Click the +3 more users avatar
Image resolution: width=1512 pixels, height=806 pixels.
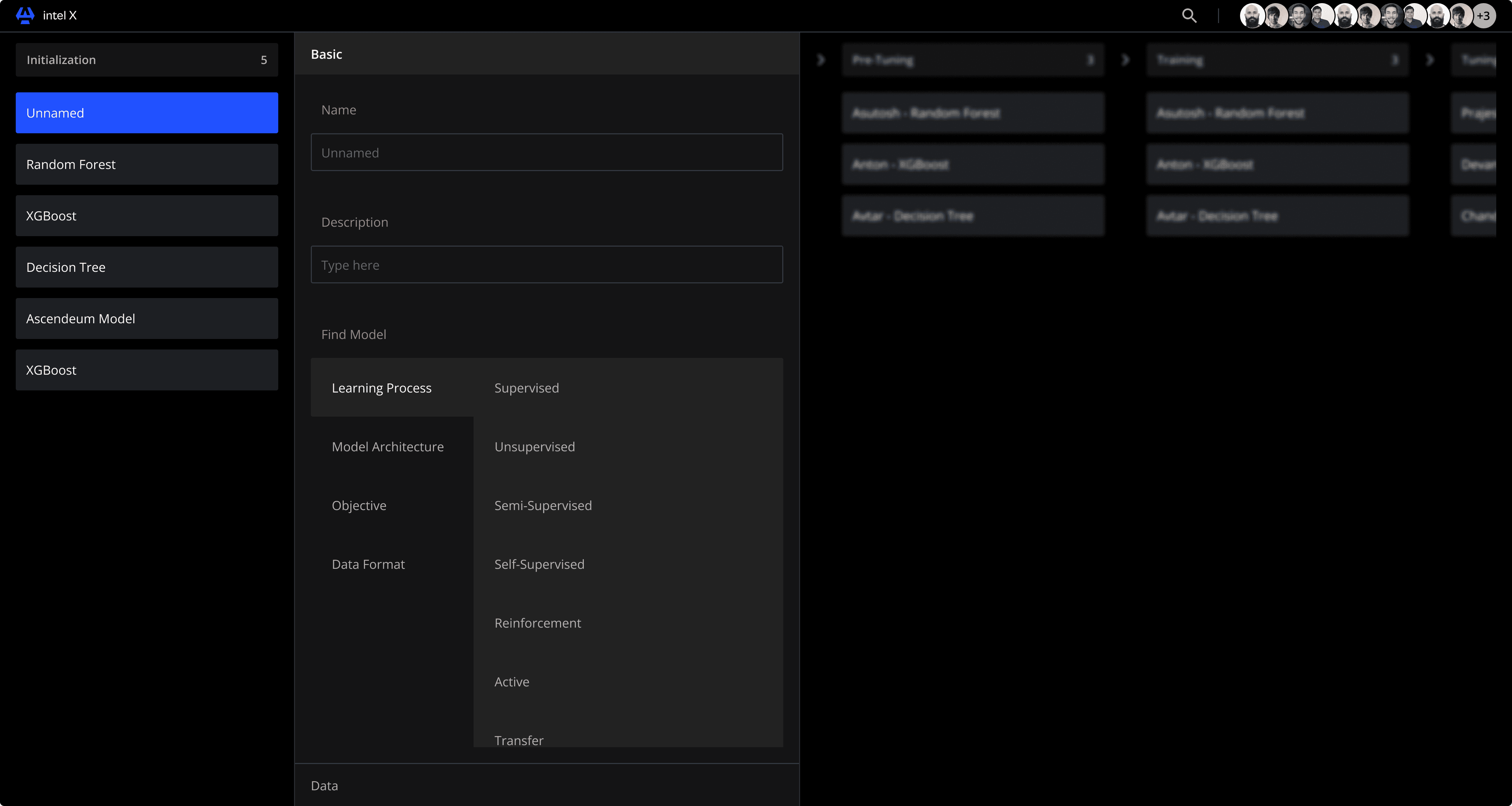pyautogui.click(x=1483, y=16)
